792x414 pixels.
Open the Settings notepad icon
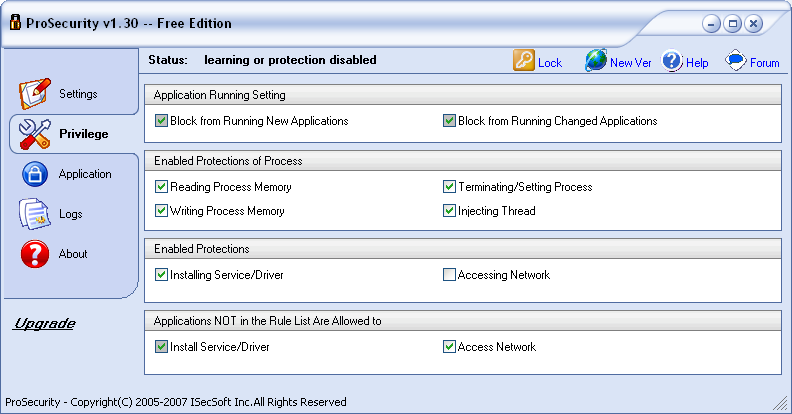click(x=35, y=94)
